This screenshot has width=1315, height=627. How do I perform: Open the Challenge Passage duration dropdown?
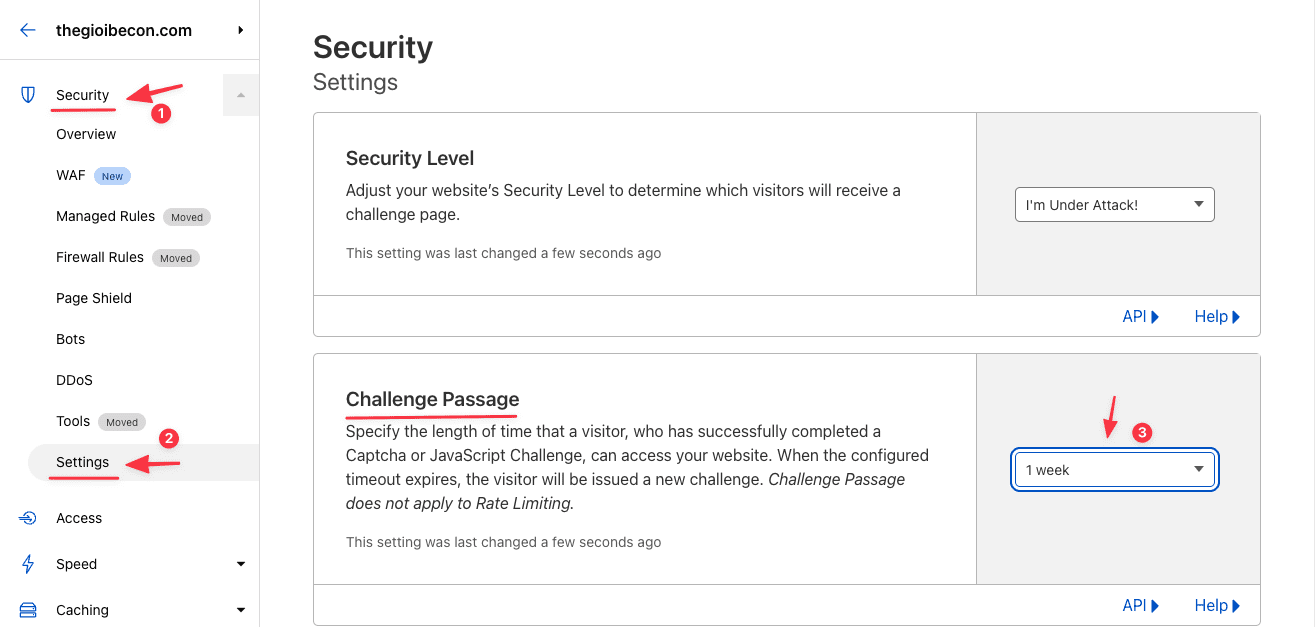tap(1114, 469)
